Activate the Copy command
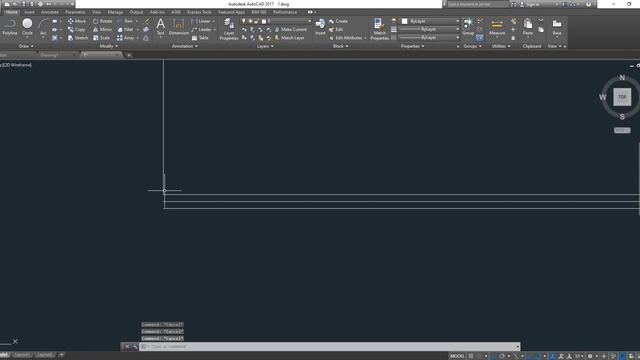 [x=76, y=29]
